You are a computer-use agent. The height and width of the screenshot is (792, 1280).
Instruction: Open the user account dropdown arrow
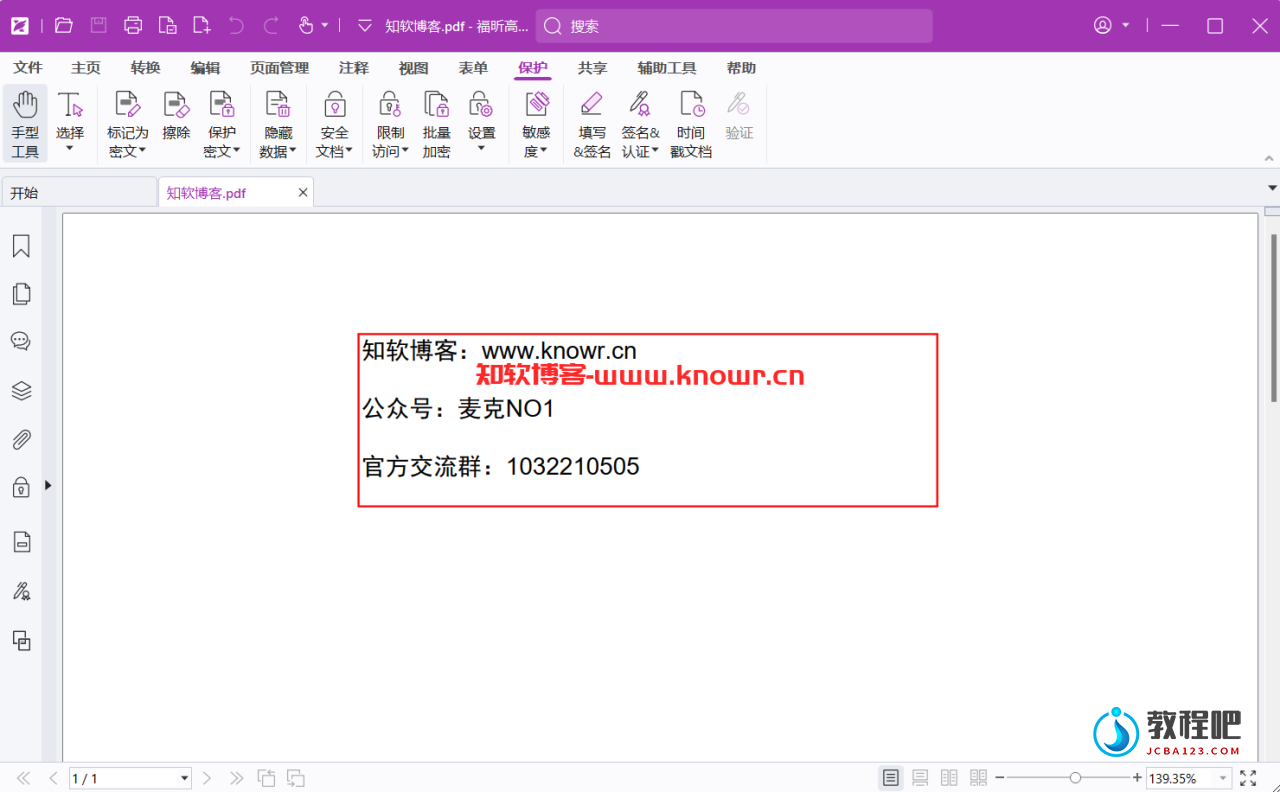point(1125,26)
